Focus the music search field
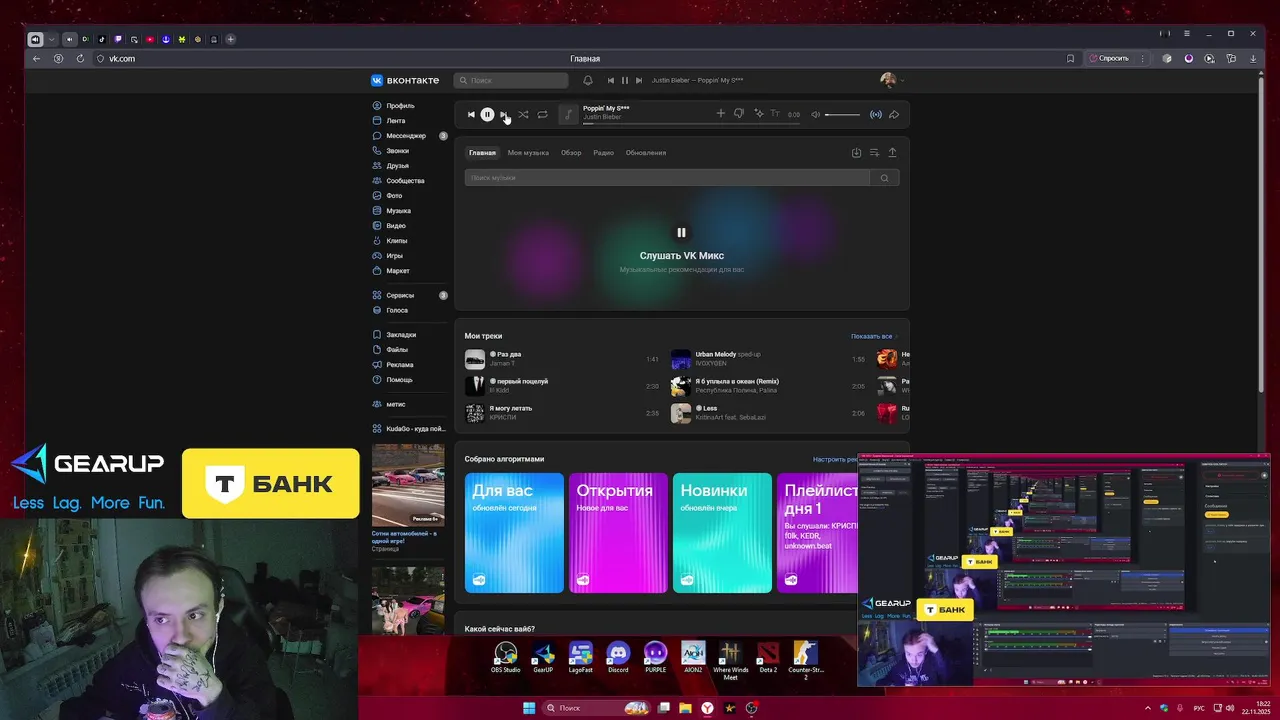 [x=667, y=177]
